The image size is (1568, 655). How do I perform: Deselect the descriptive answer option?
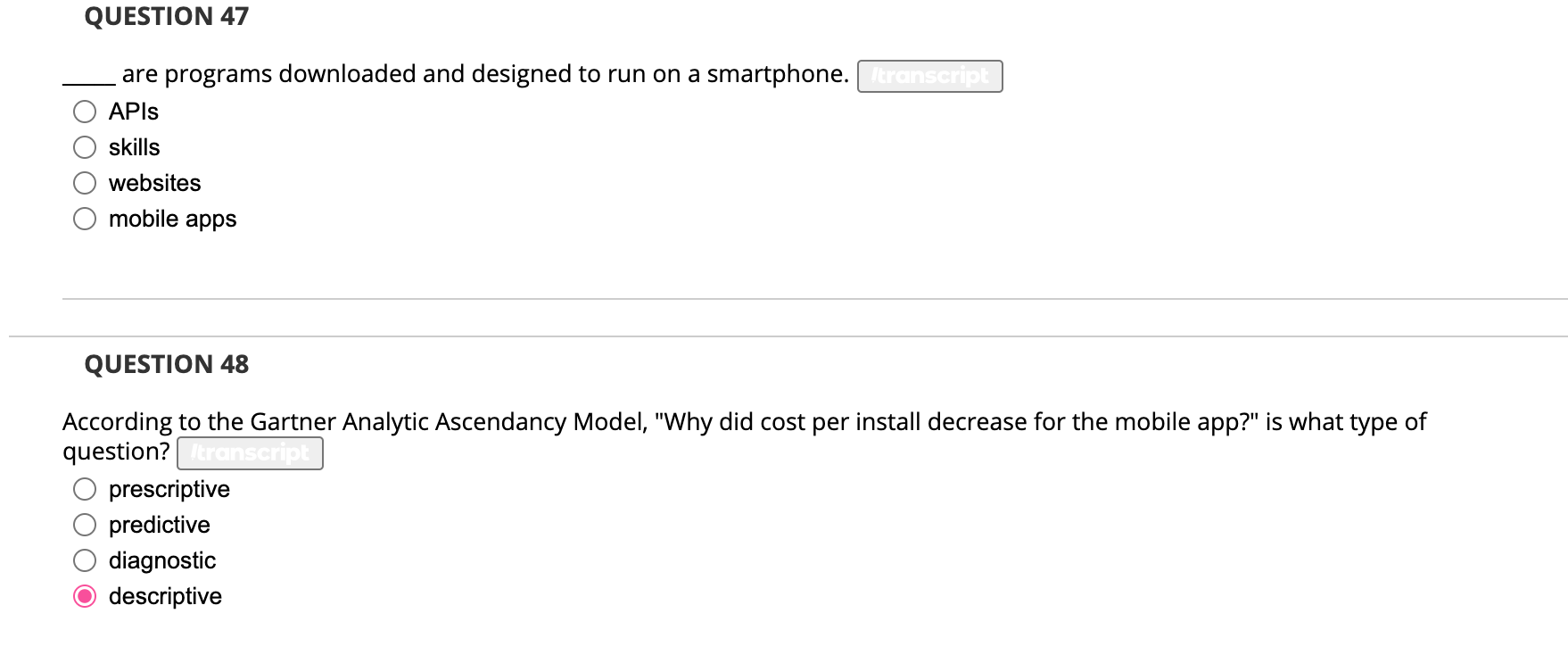[x=85, y=596]
